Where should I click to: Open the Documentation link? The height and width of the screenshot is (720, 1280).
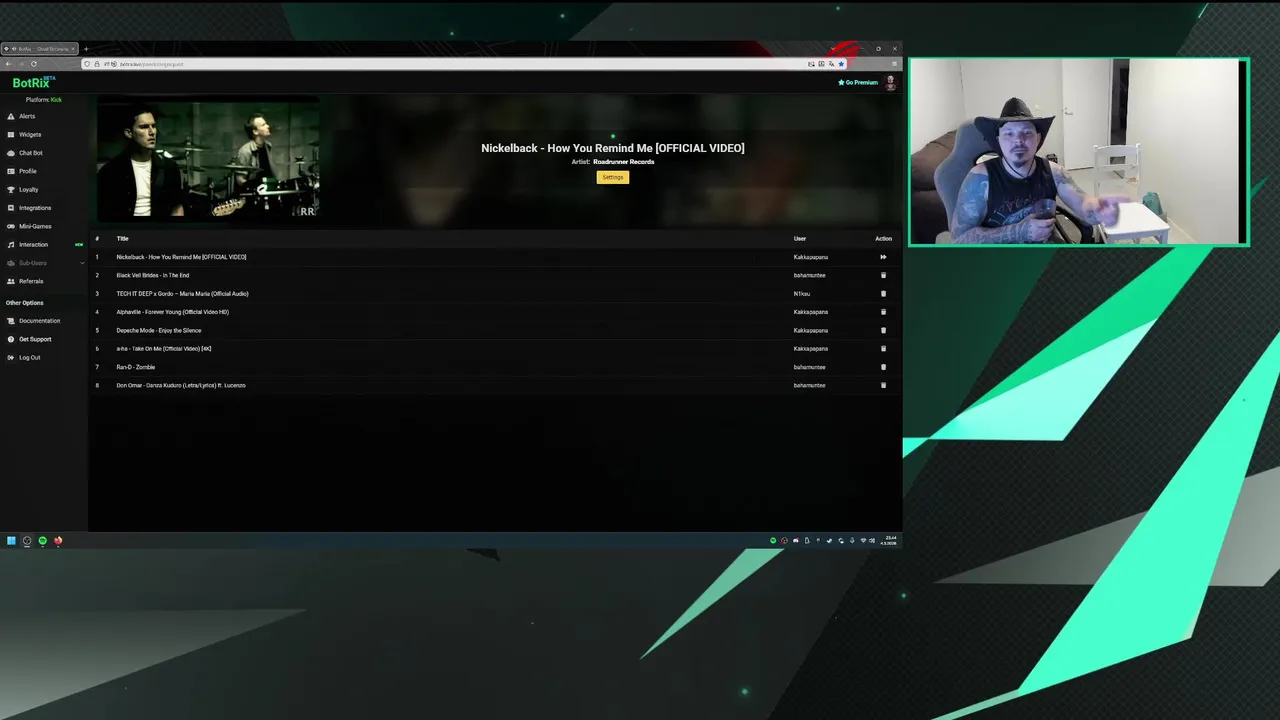(x=40, y=321)
